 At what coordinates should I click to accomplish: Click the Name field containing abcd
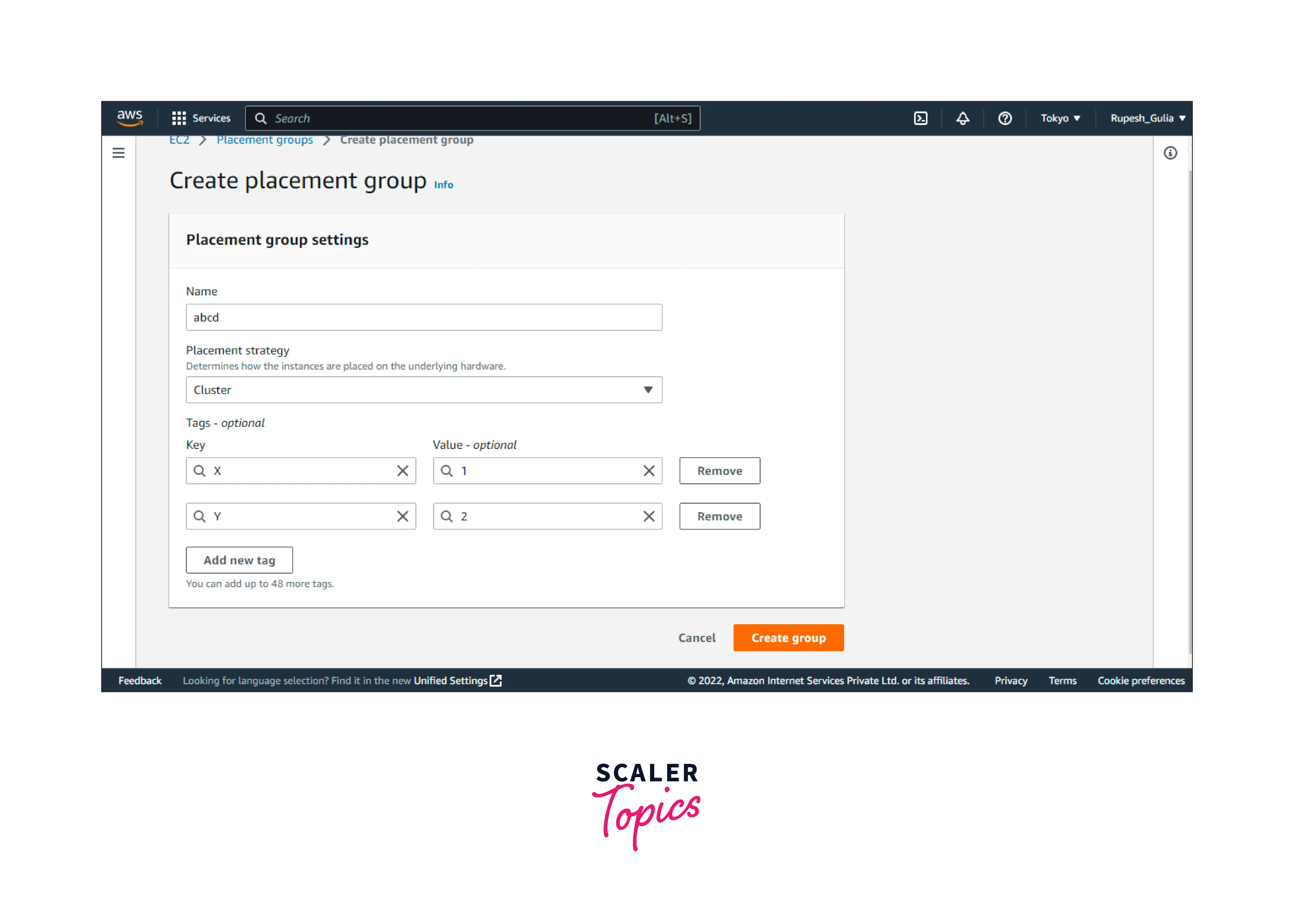coord(424,318)
